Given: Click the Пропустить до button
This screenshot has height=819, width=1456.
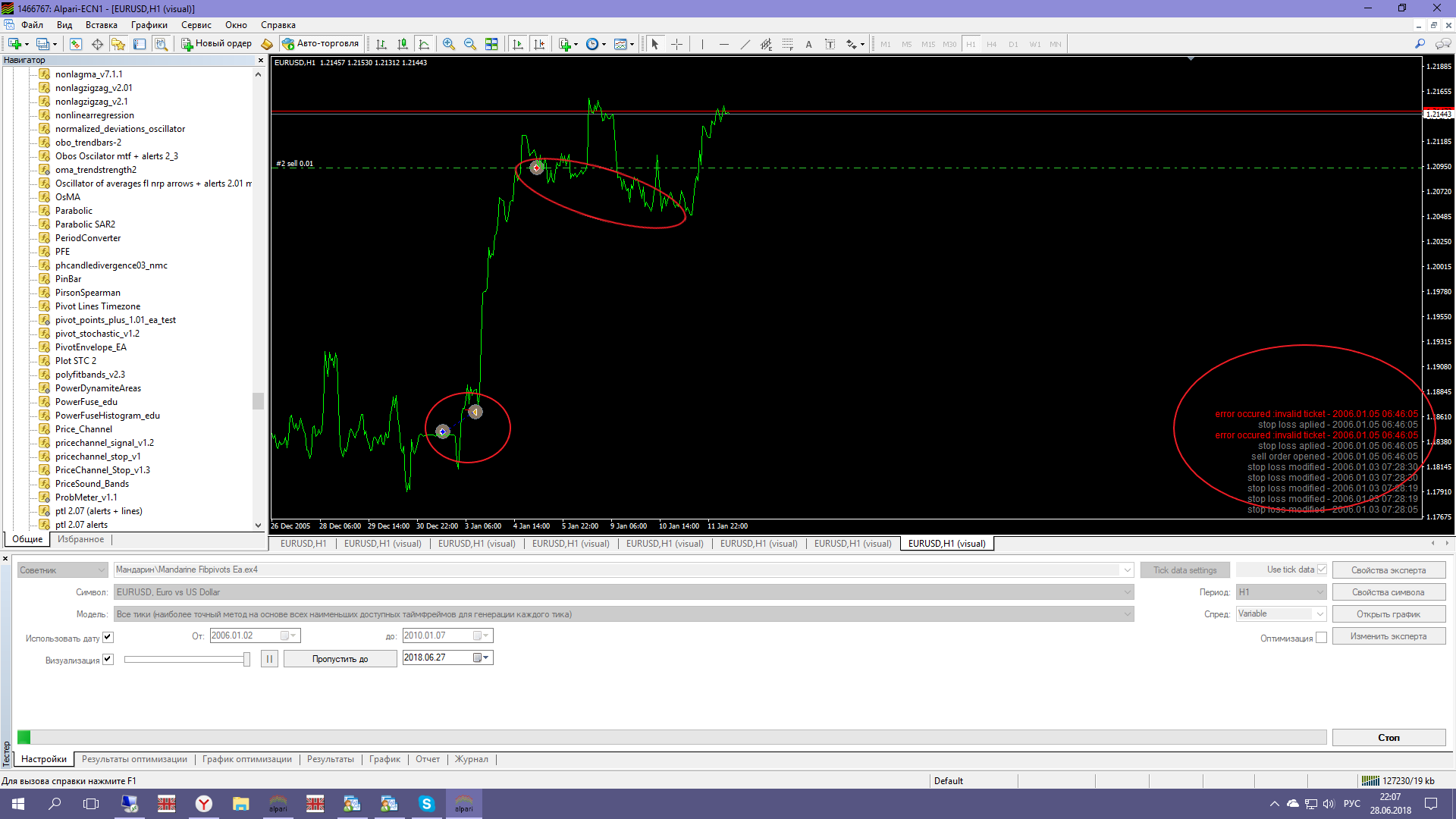Looking at the screenshot, I should [x=340, y=659].
